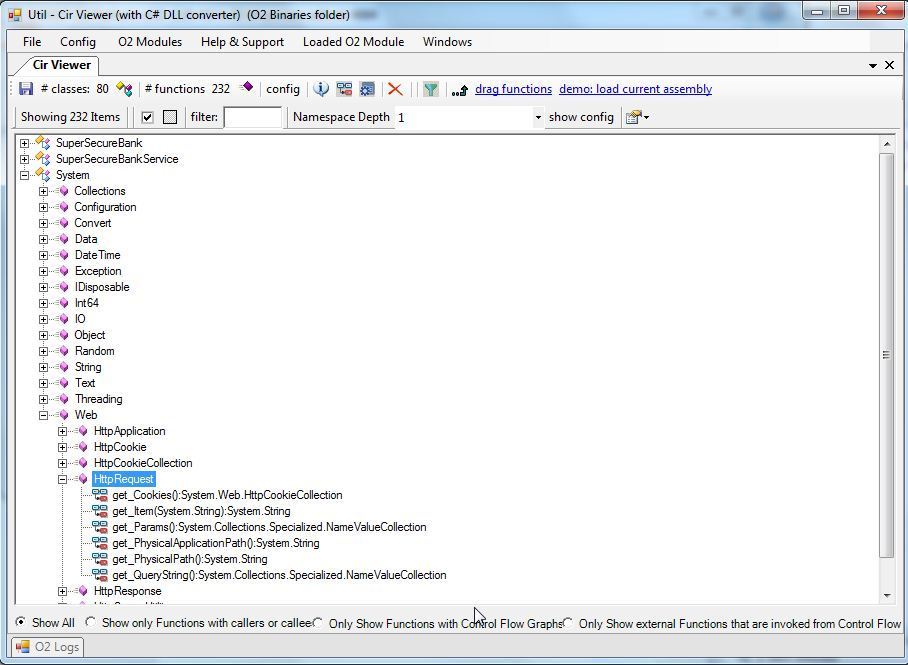Click the O2 Logs panel icon
The height and width of the screenshot is (665, 908).
22,647
